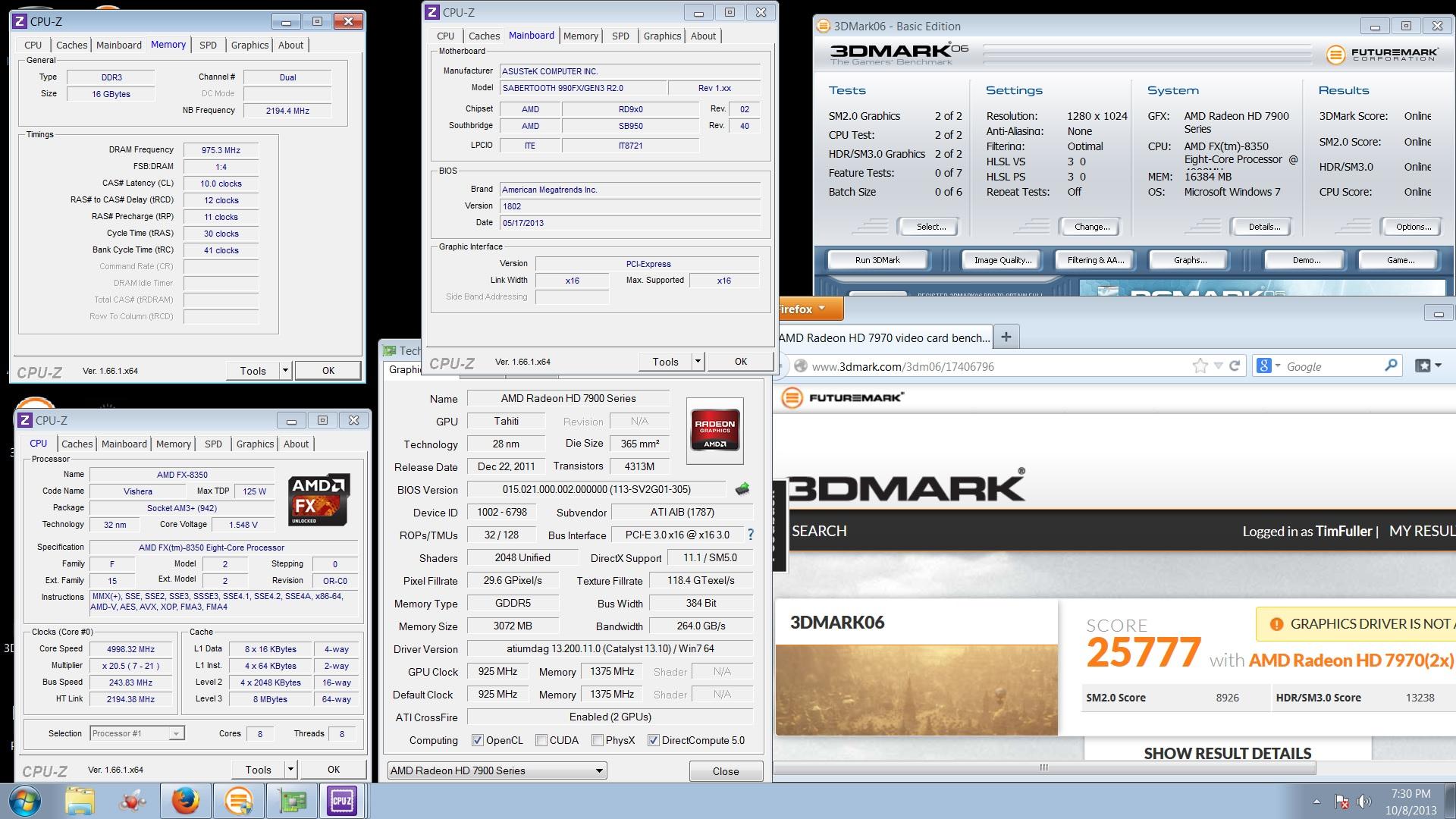This screenshot has width=1456, height=819.
Task: Click the Futuremark logo on the web page
Action: 843,397
